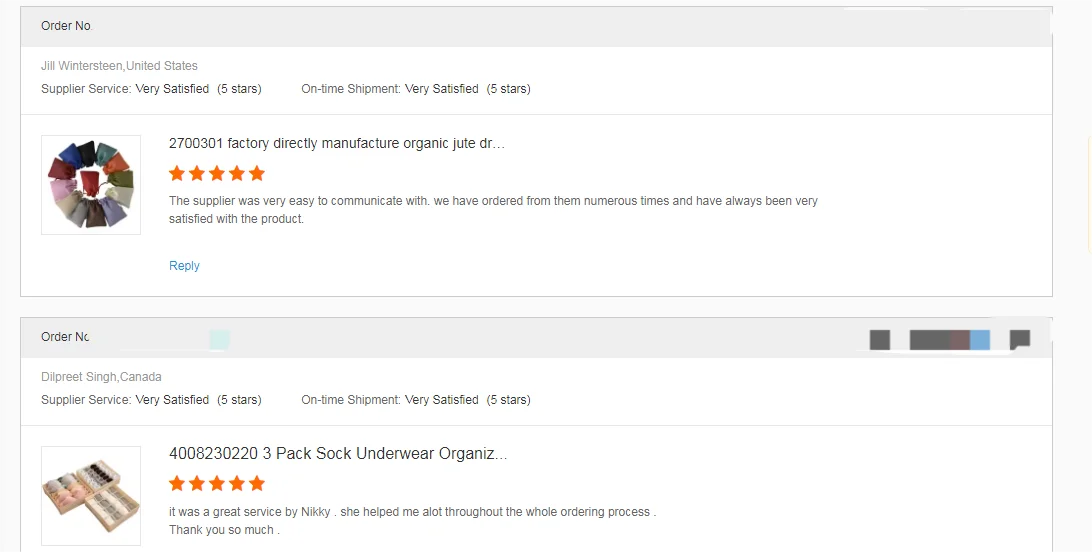Open the sock underwear organizer thumbnail

(91, 496)
